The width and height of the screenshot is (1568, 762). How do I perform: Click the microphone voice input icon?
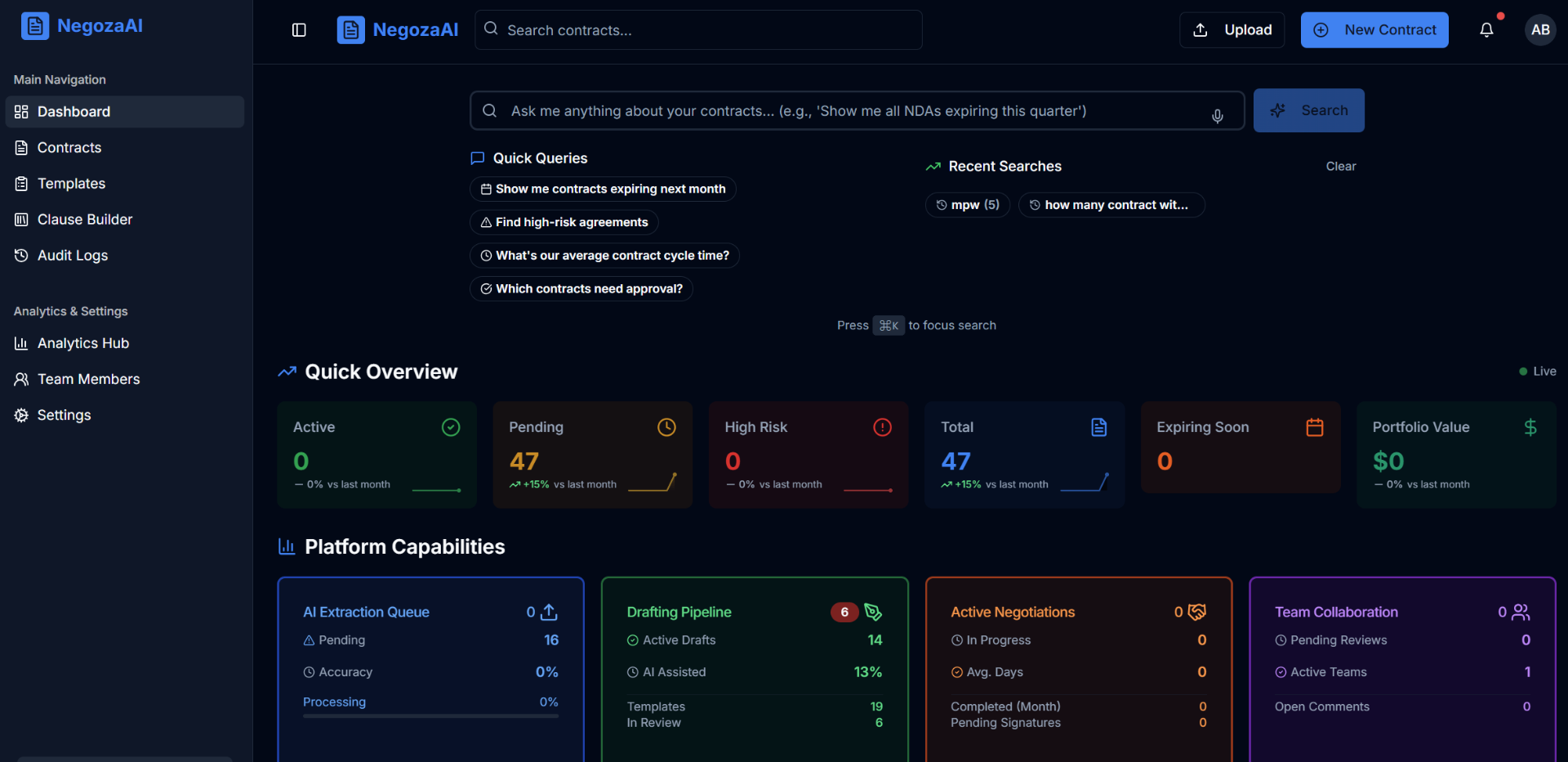point(1217,116)
